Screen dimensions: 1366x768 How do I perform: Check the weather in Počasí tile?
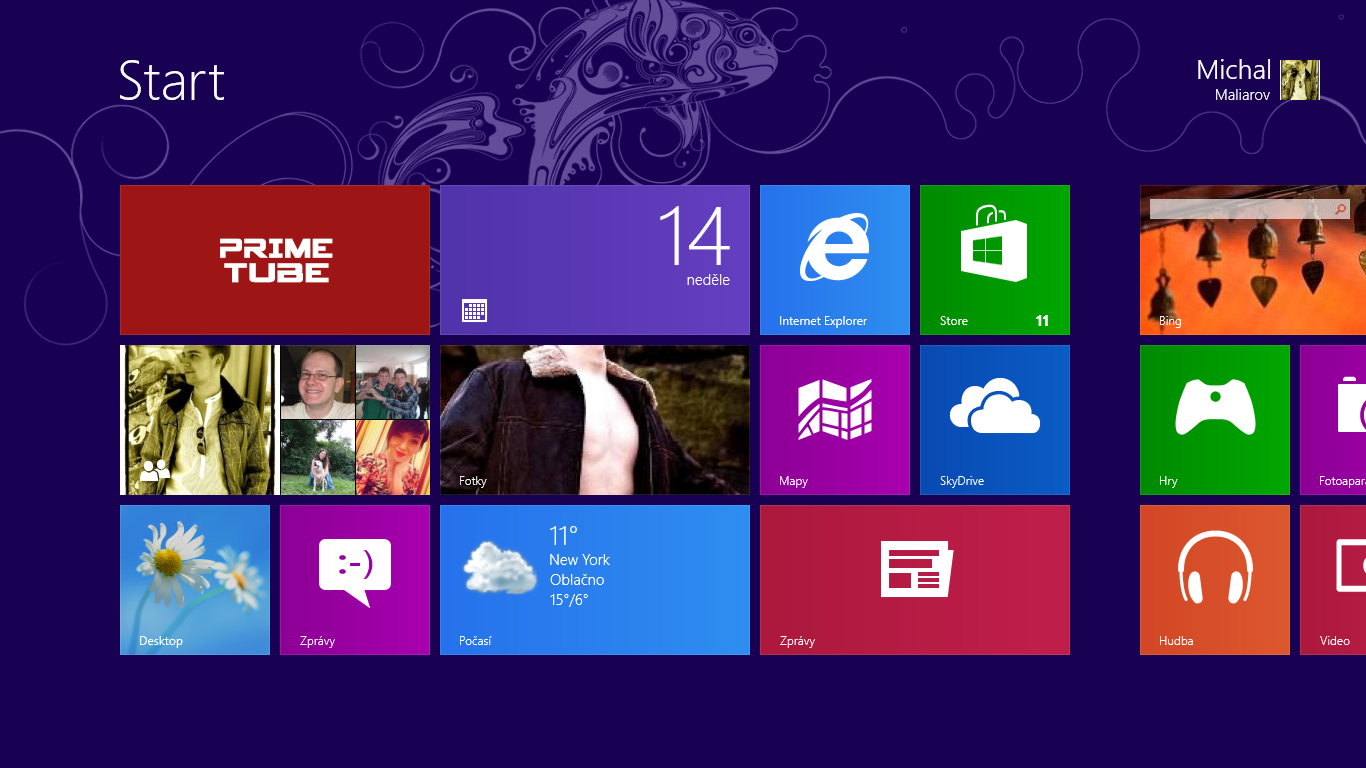click(x=594, y=580)
